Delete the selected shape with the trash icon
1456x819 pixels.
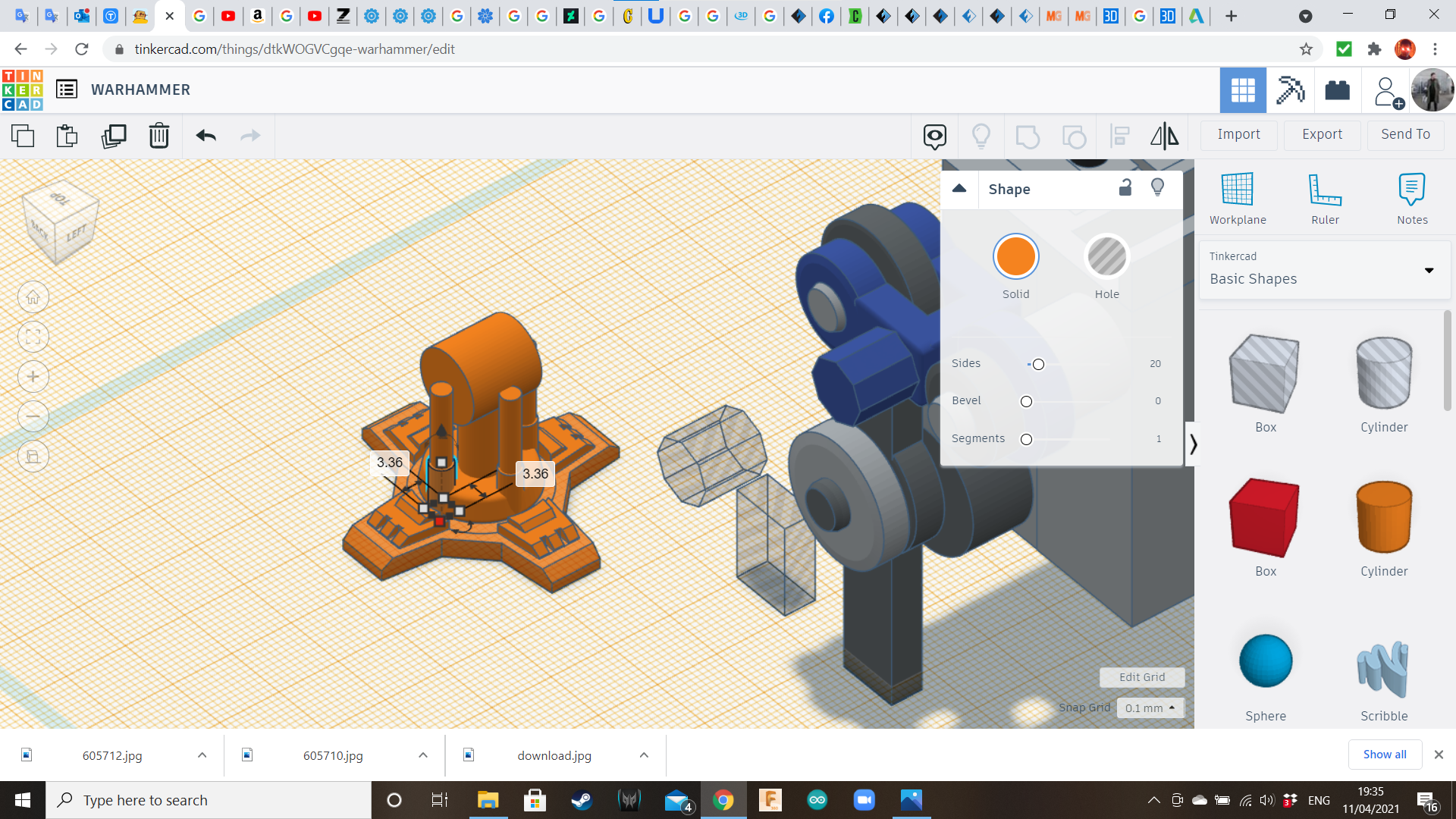[x=159, y=136]
